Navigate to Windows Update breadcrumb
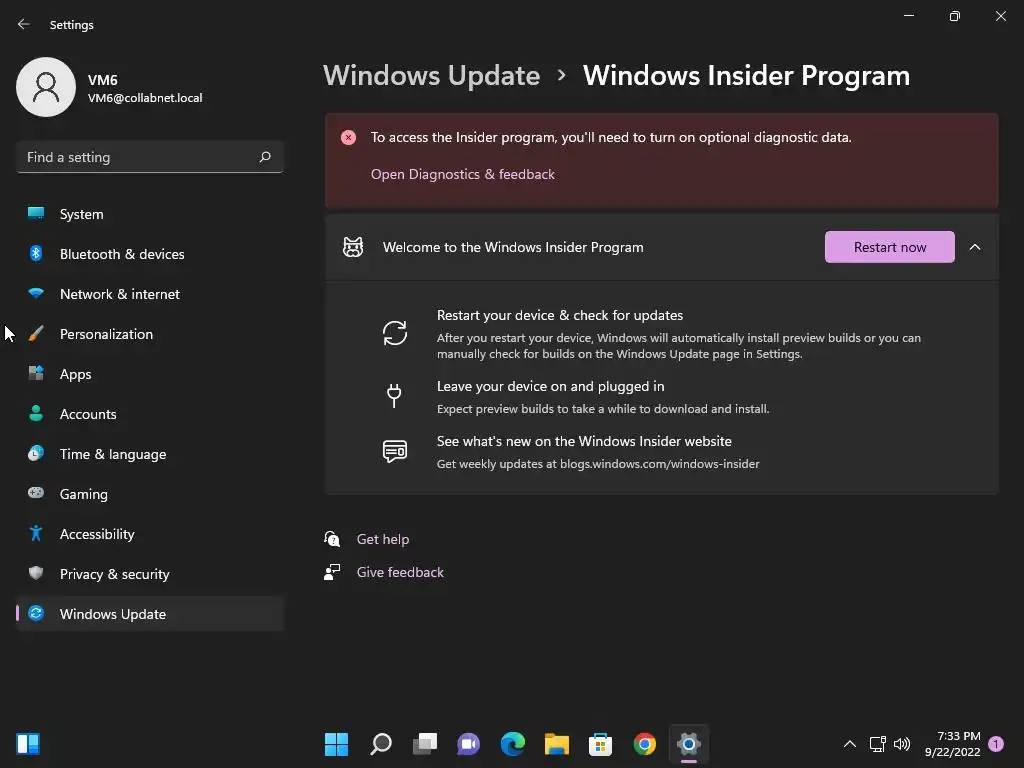 [x=431, y=76]
